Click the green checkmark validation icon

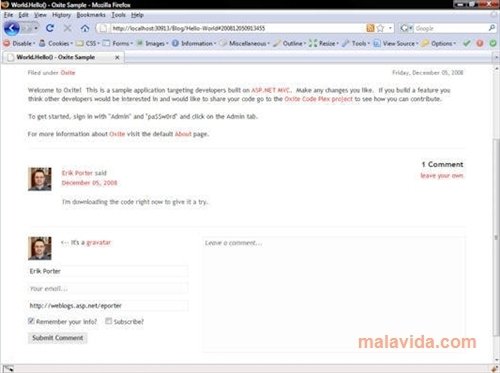coord(467,43)
